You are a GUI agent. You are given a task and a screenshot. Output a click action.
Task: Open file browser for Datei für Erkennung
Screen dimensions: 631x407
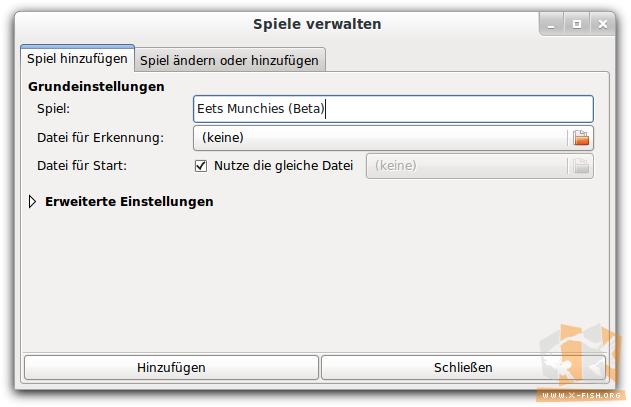point(581,138)
